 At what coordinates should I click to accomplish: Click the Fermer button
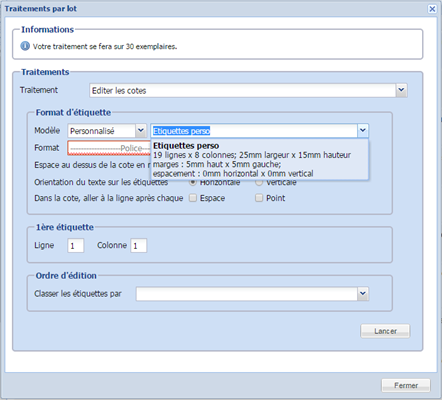click(x=406, y=385)
